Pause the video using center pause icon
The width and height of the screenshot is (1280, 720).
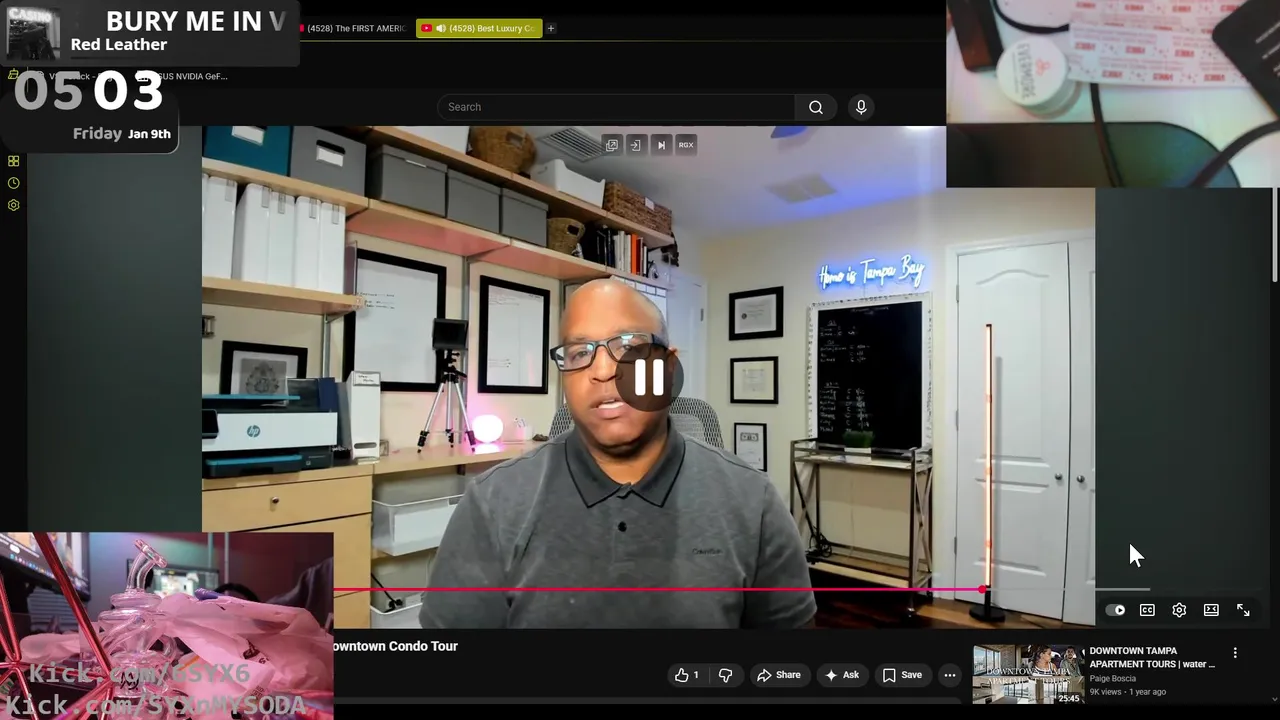[649, 377]
